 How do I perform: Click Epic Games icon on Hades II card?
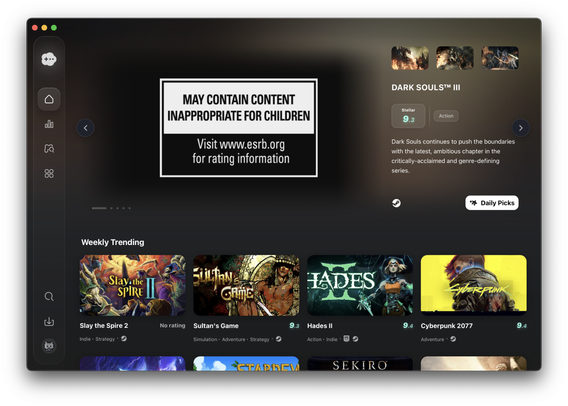pyautogui.click(x=346, y=339)
